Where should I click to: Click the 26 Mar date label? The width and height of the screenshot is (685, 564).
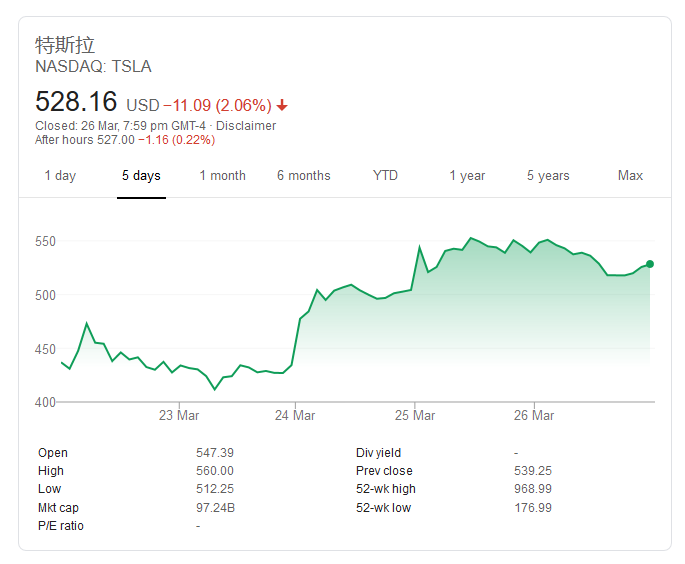pyautogui.click(x=534, y=415)
